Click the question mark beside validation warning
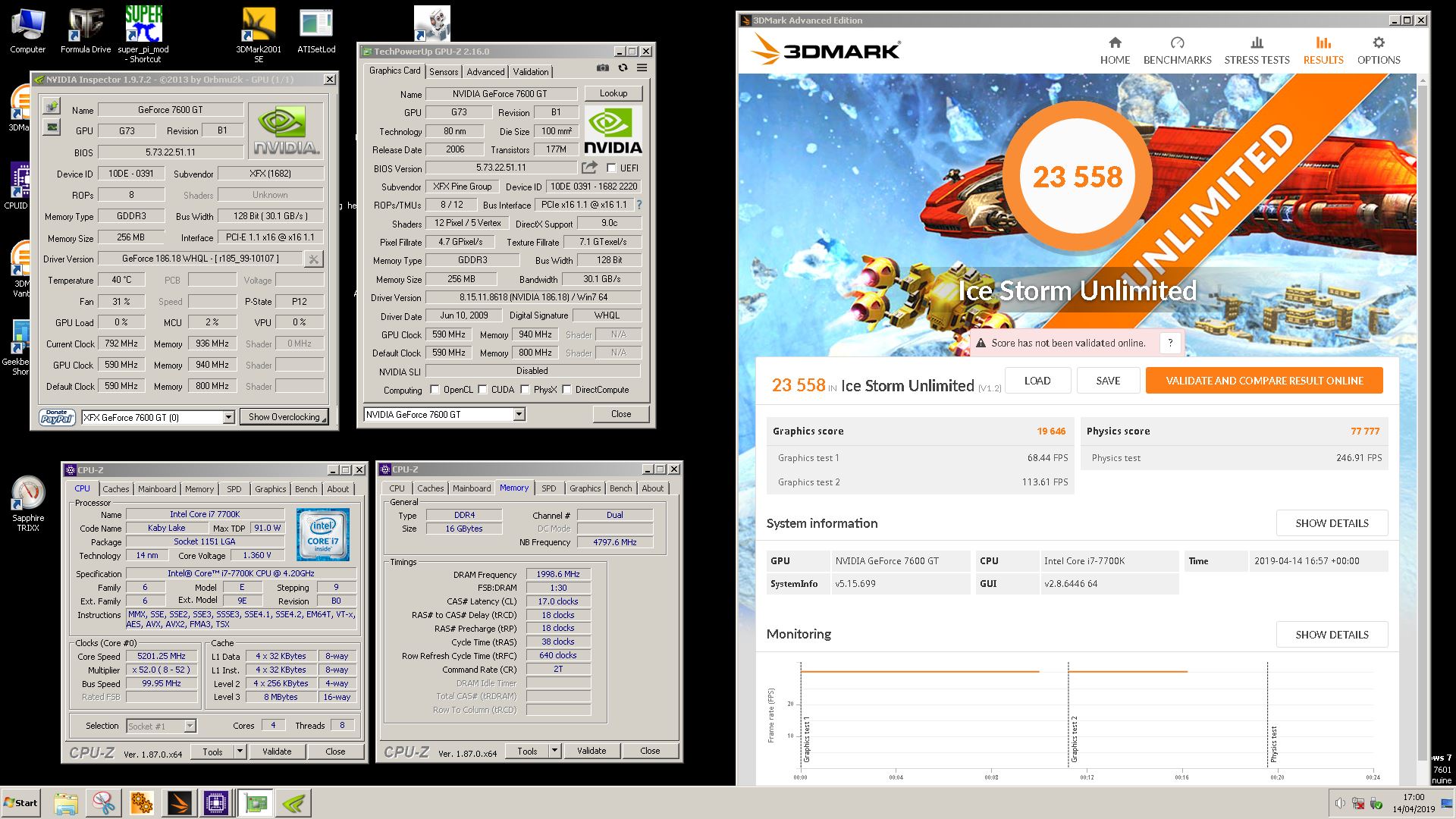Viewport: 1456px width, 819px height. pyautogui.click(x=1170, y=343)
